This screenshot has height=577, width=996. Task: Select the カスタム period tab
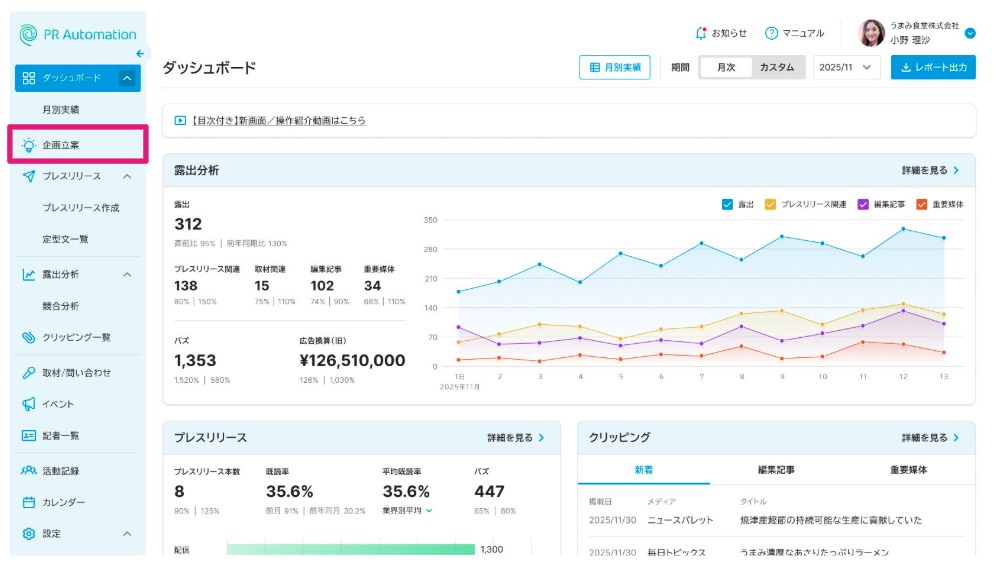click(777, 67)
